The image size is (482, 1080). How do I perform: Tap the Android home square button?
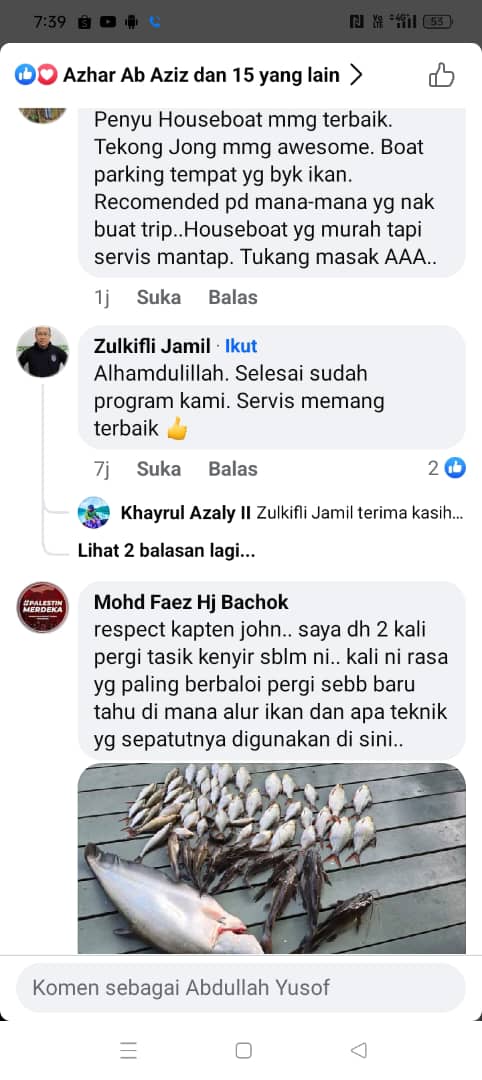click(243, 1050)
